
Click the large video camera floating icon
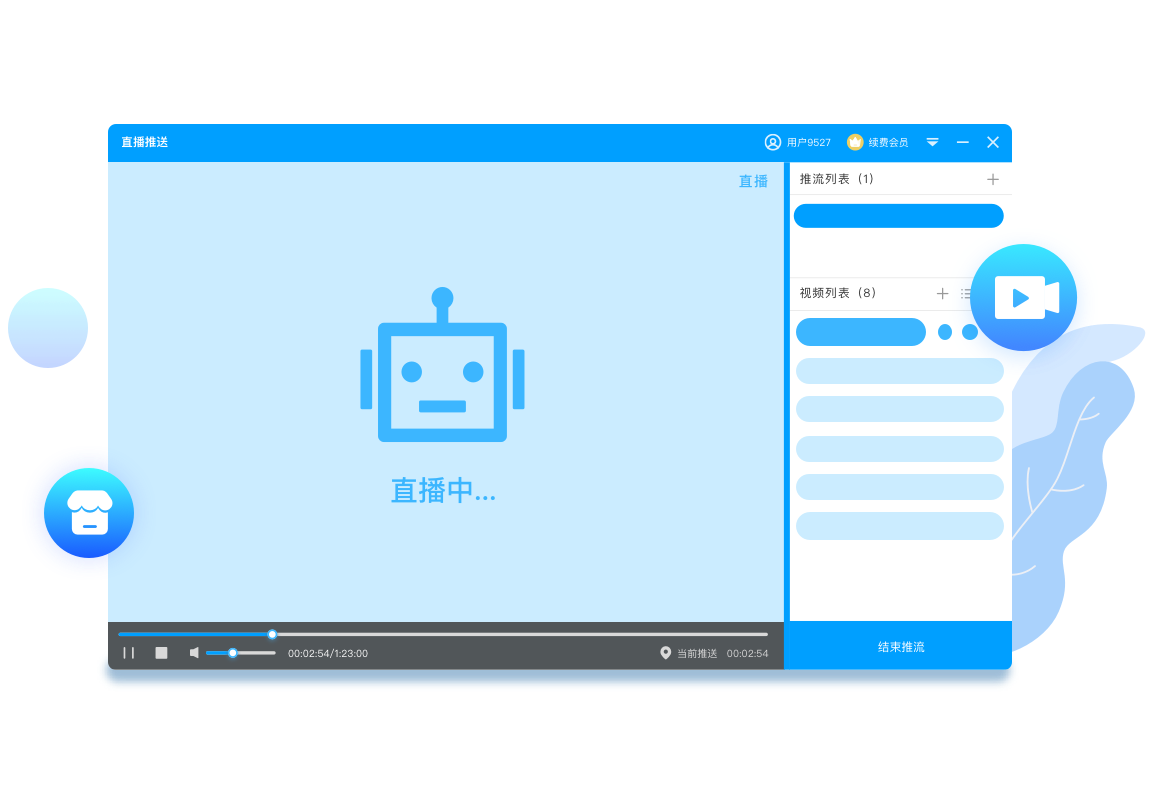tap(1023, 298)
